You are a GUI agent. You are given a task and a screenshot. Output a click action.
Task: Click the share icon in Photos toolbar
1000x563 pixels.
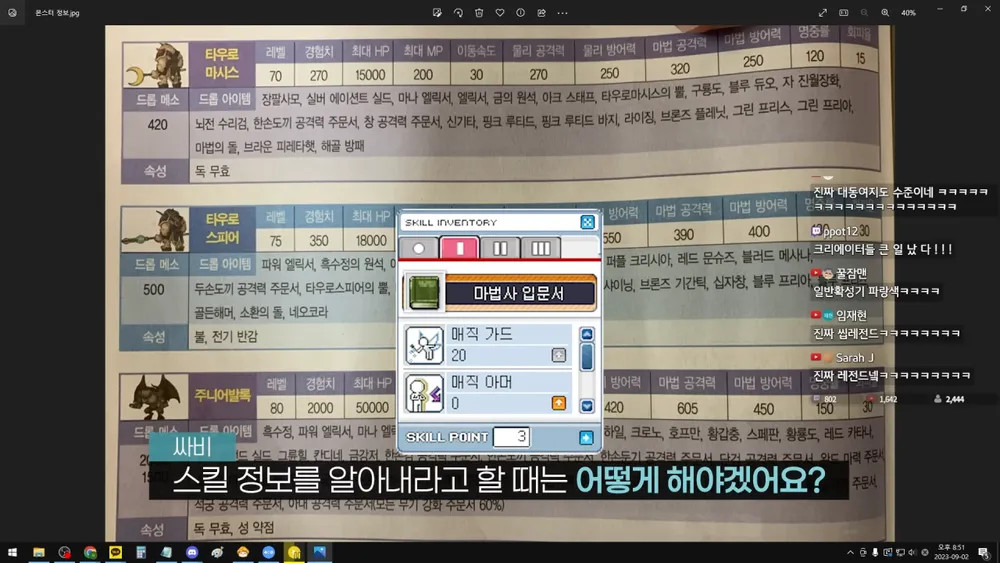click(541, 13)
